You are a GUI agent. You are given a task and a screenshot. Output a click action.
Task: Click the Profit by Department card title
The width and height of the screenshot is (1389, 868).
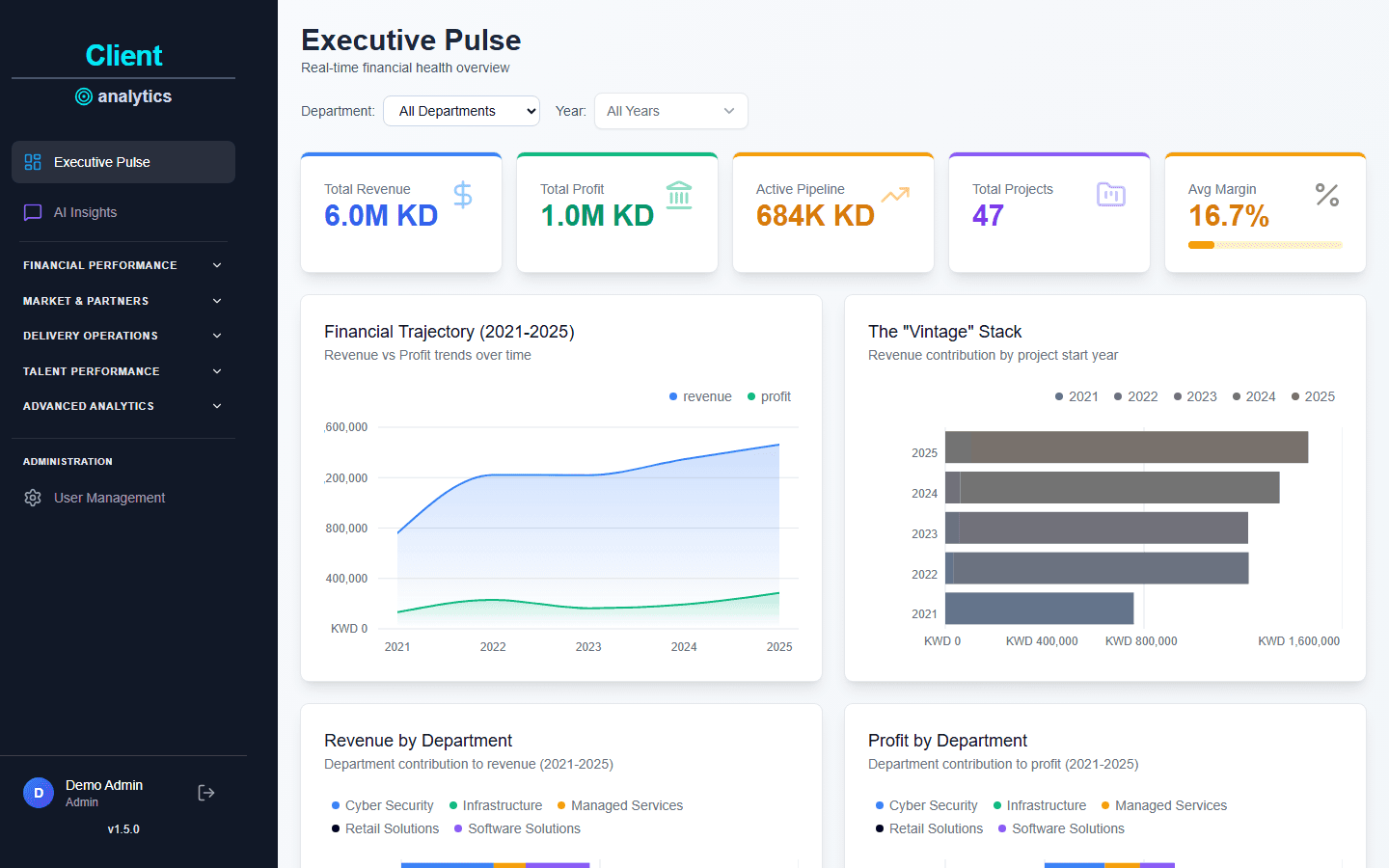(947, 741)
